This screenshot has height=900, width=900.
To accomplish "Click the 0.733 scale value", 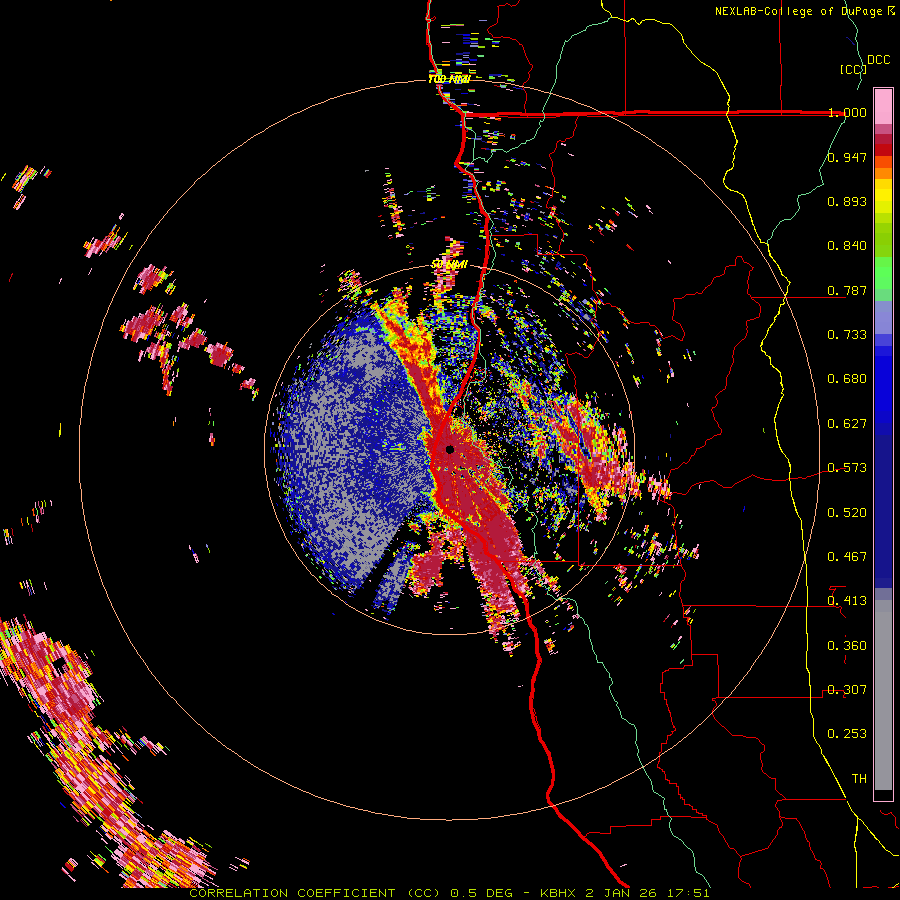I will coord(847,335).
